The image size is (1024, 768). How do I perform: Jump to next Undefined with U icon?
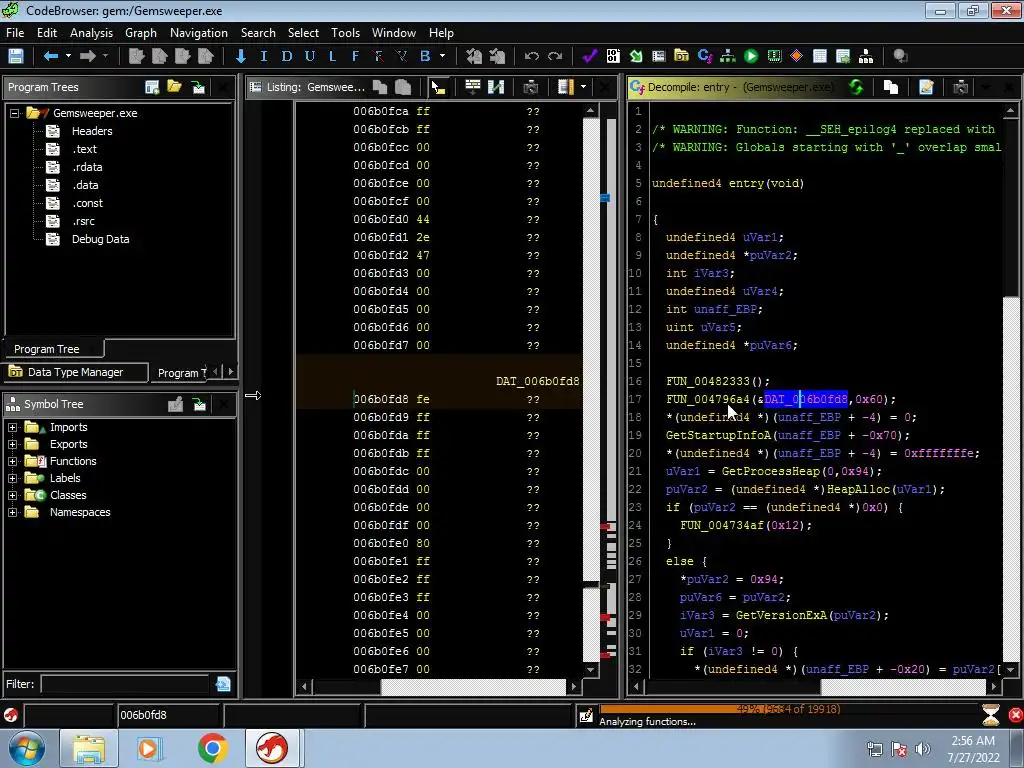(x=310, y=56)
